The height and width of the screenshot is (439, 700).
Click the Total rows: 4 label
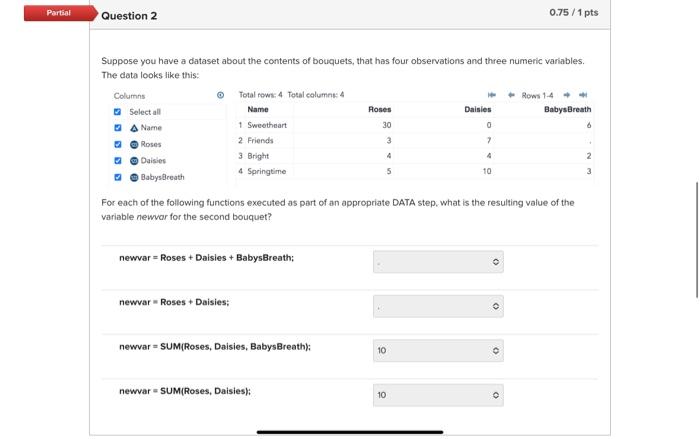[260, 95]
